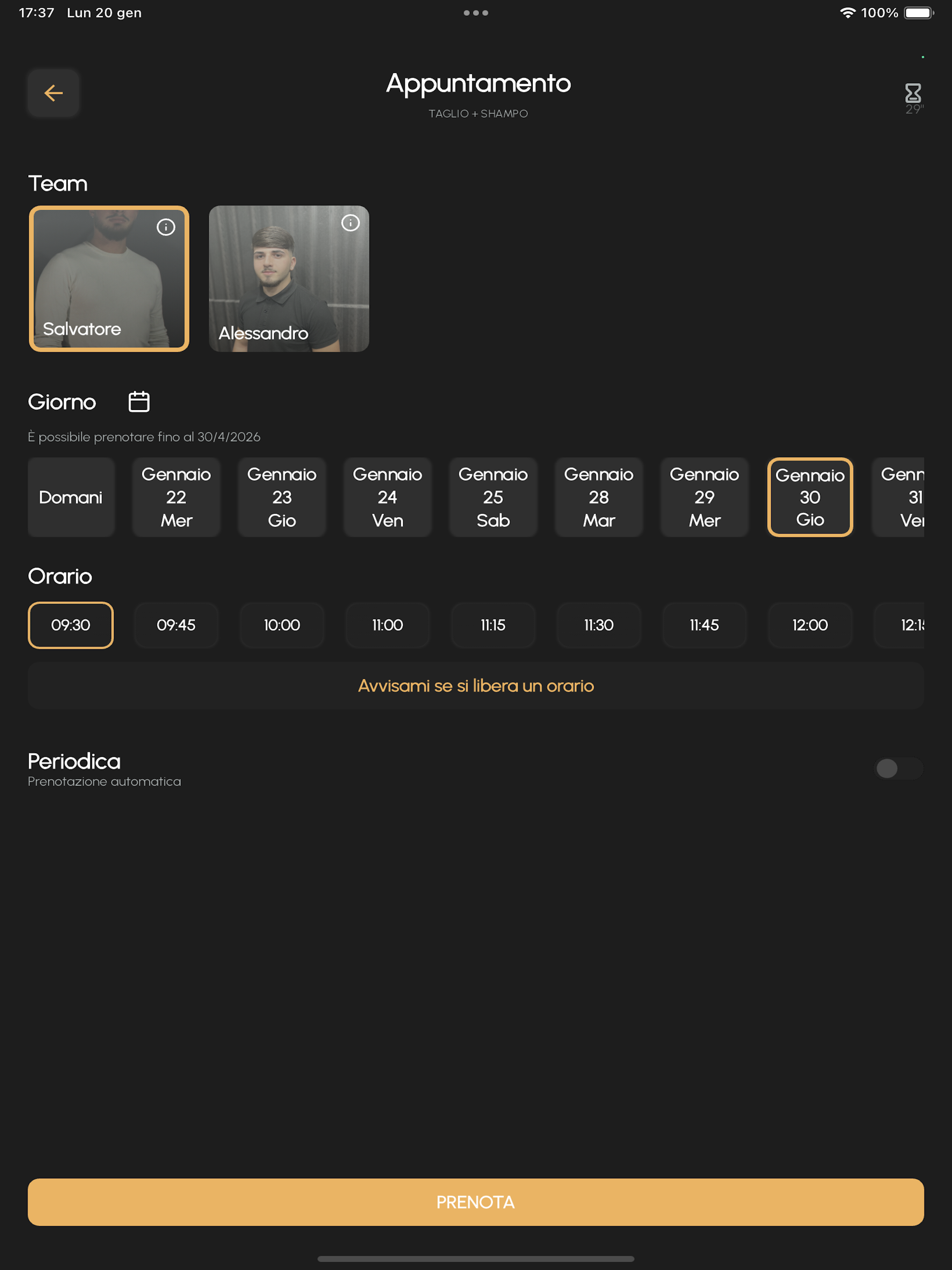Tap the hourglass timer icon

pyautogui.click(x=913, y=93)
